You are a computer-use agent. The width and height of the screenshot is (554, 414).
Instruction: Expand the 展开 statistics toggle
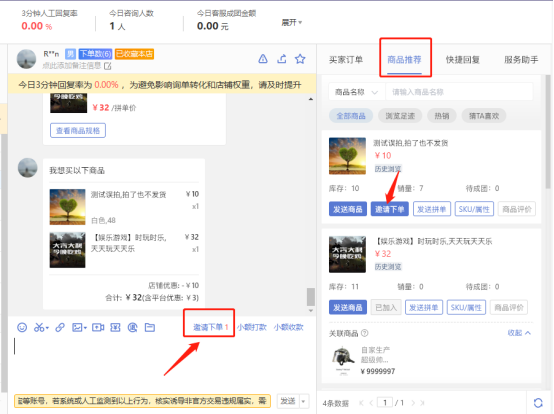pyautogui.click(x=291, y=23)
